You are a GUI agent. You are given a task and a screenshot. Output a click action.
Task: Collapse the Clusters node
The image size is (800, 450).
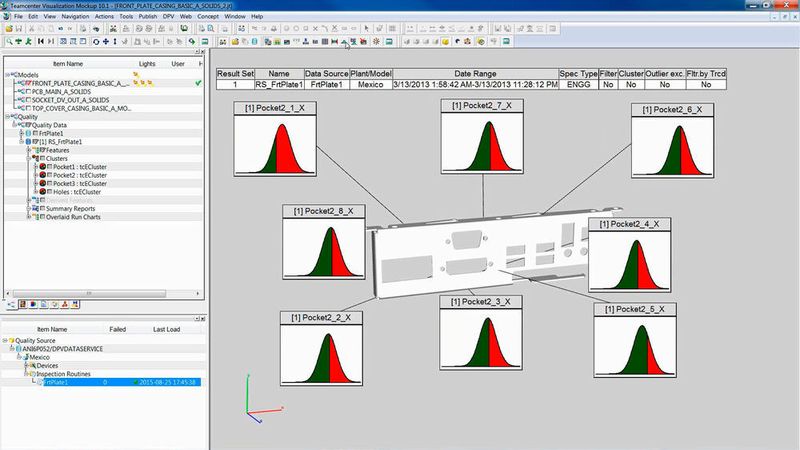(29, 158)
